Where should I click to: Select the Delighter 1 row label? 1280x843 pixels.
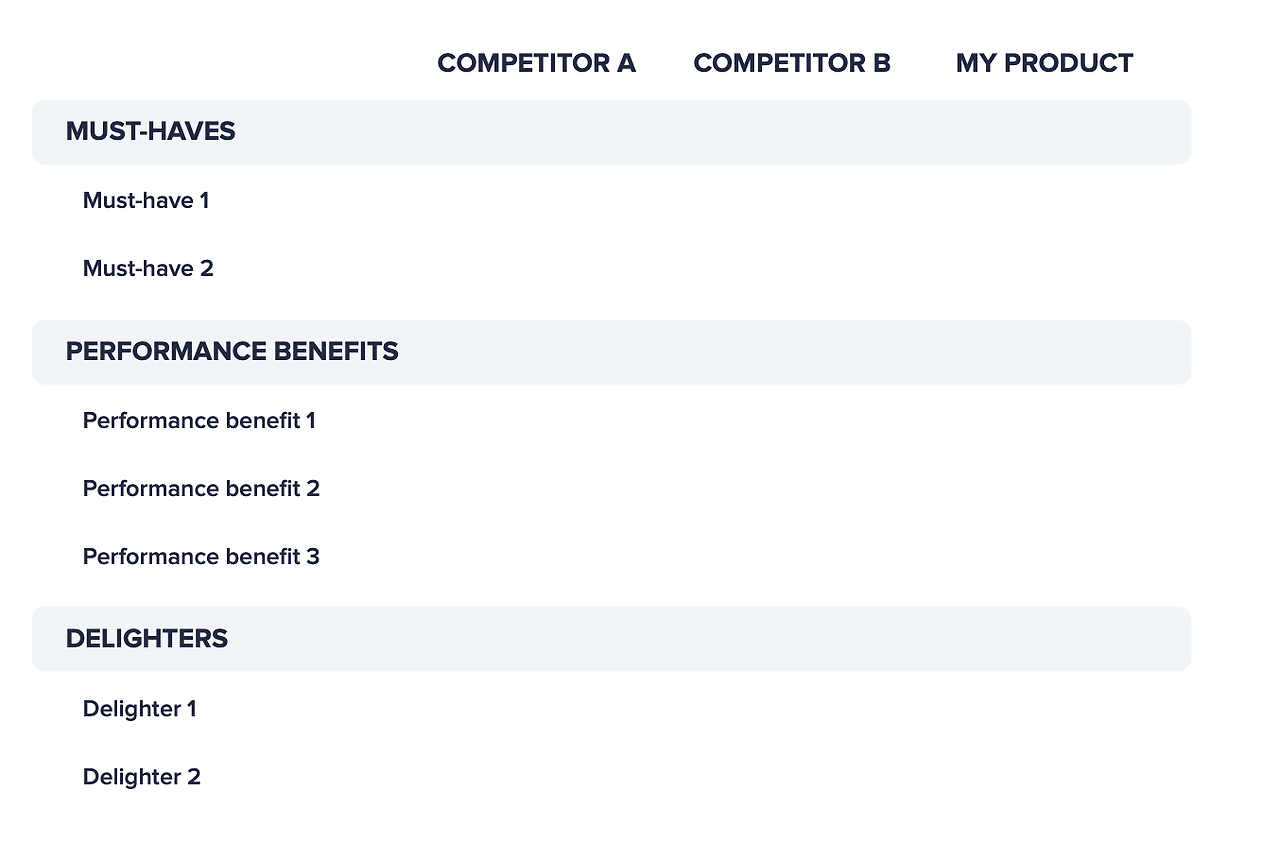point(139,708)
